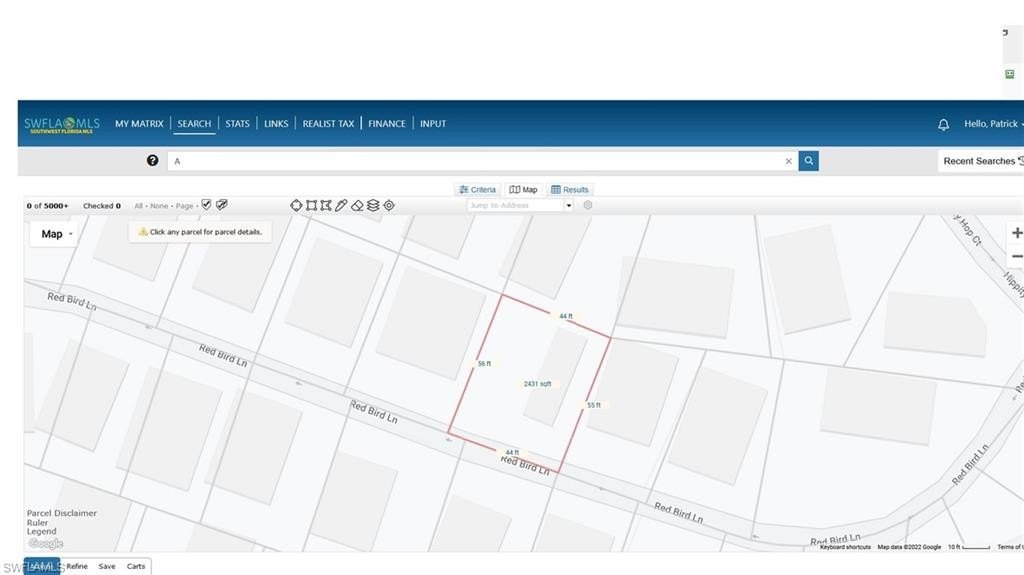This screenshot has height=575, width=1024.
Task: Open the map layers icon
Action: pos(373,205)
